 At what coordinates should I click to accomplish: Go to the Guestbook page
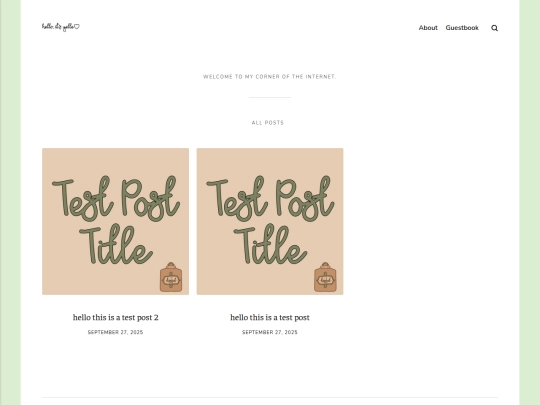pos(462,28)
